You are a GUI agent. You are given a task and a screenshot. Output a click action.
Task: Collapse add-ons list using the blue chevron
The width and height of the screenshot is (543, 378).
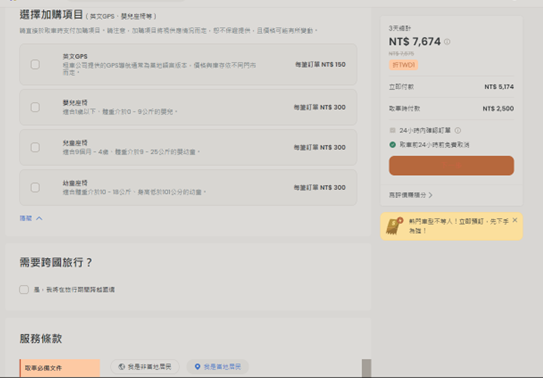pos(39,218)
